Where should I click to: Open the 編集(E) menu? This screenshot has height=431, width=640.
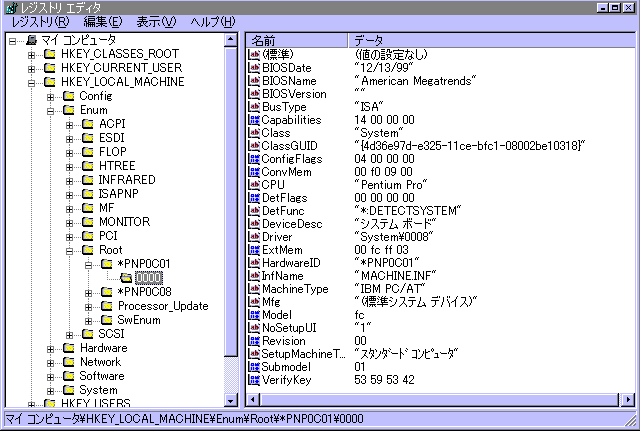pos(102,21)
